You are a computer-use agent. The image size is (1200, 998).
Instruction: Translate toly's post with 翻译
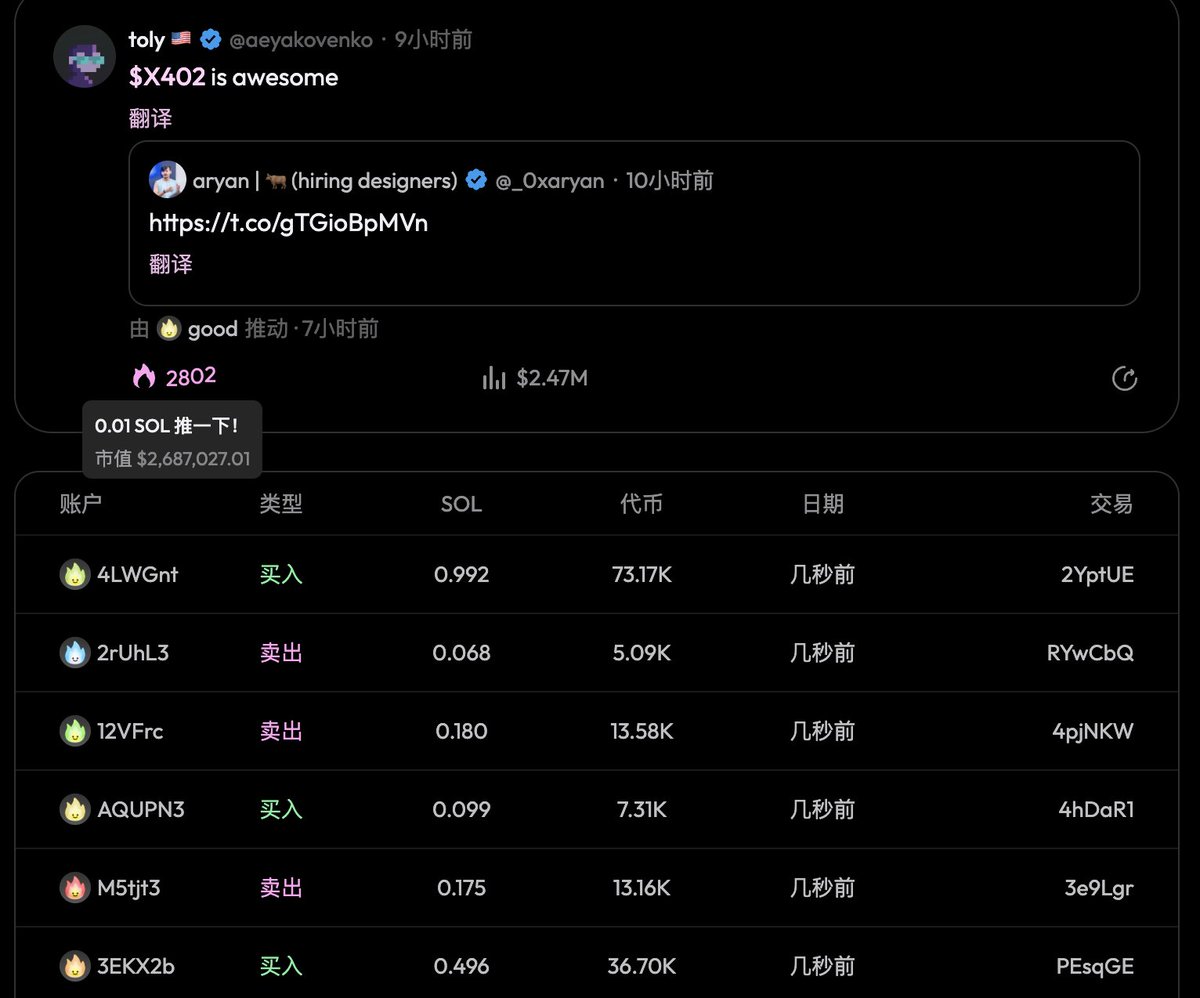150,119
